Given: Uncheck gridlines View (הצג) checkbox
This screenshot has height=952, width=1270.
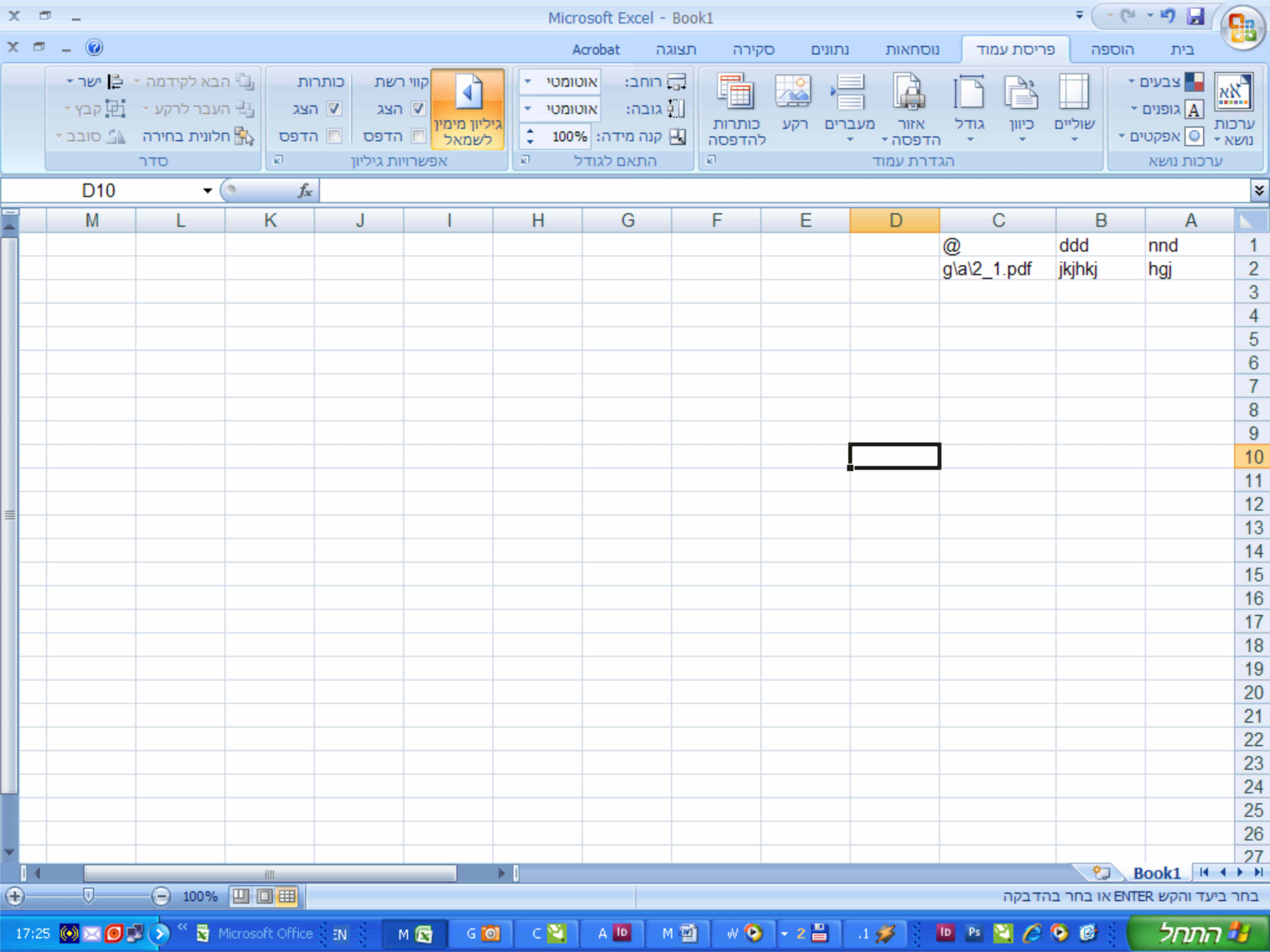Looking at the screenshot, I should (x=419, y=108).
